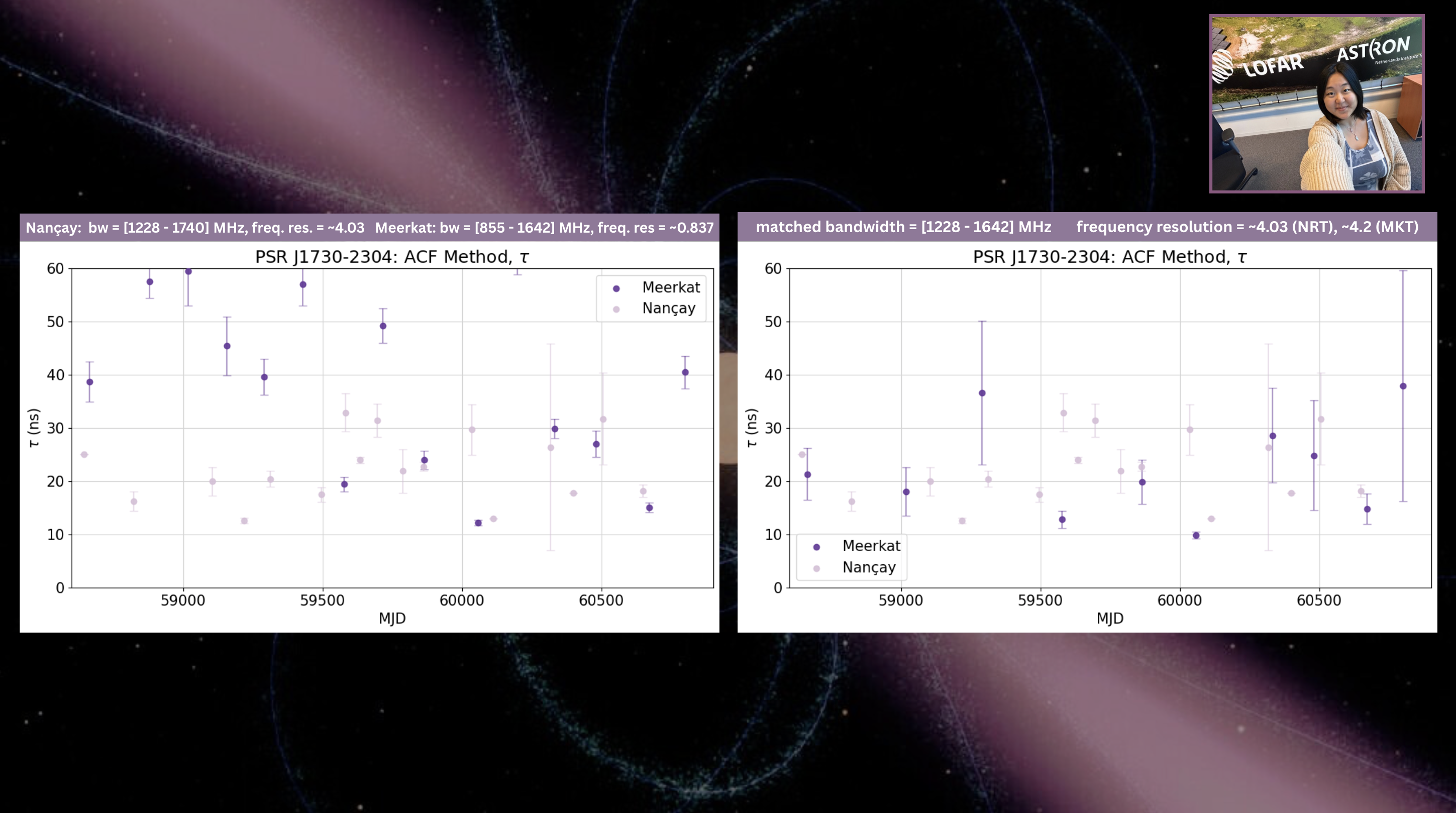Image resolution: width=1456 pixels, height=813 pixels.
Task: Click the MJD axis label of the matched-bandwidth plot
Action: (1109, 619)
